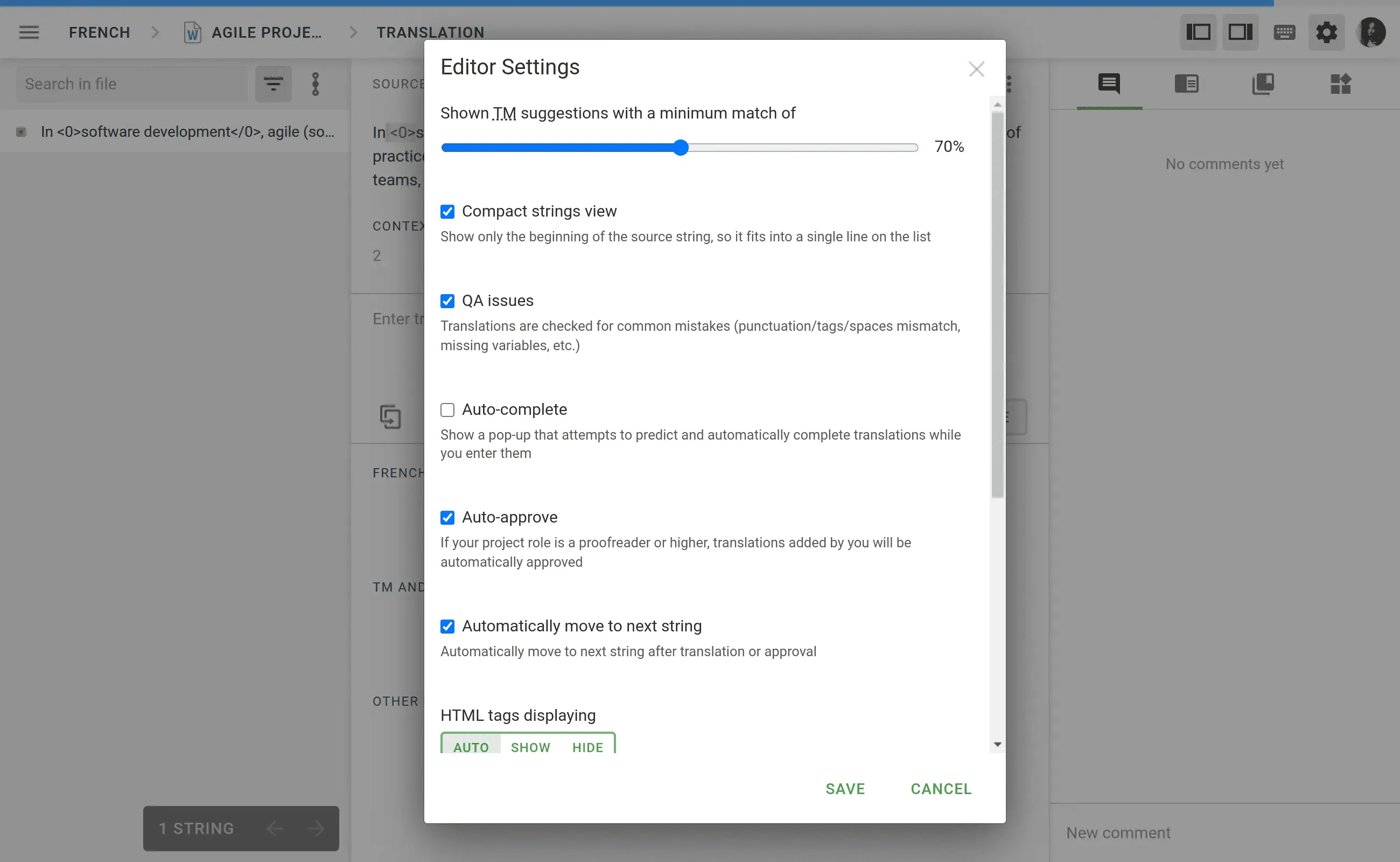1400x862 pixels.
Task: Click the TM minimum match slider handle
Action: coord(680,148)
